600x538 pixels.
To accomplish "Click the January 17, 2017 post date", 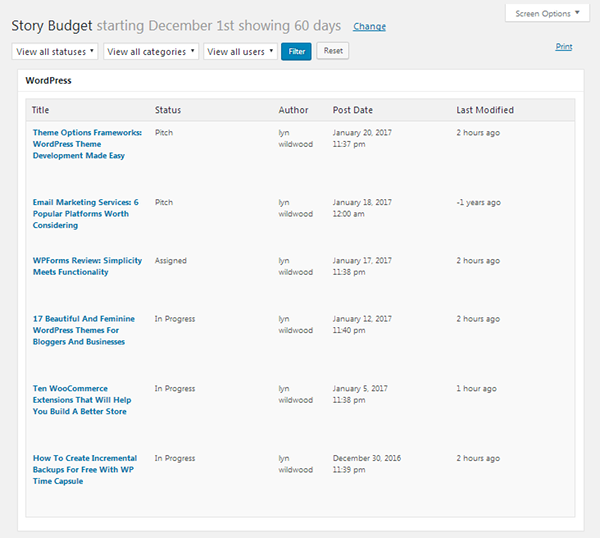I will (x=362, y=266).
